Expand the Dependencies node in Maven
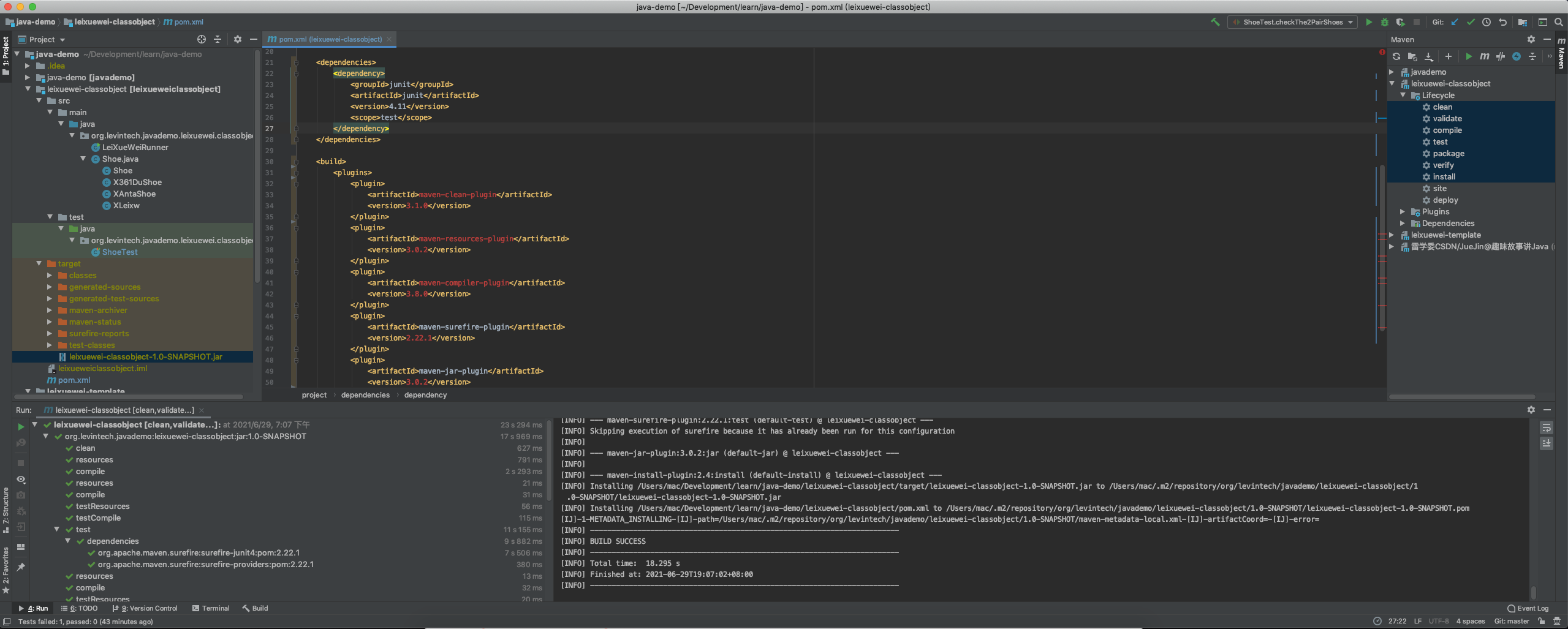The image size is (1568, 629). point(1403,223)
